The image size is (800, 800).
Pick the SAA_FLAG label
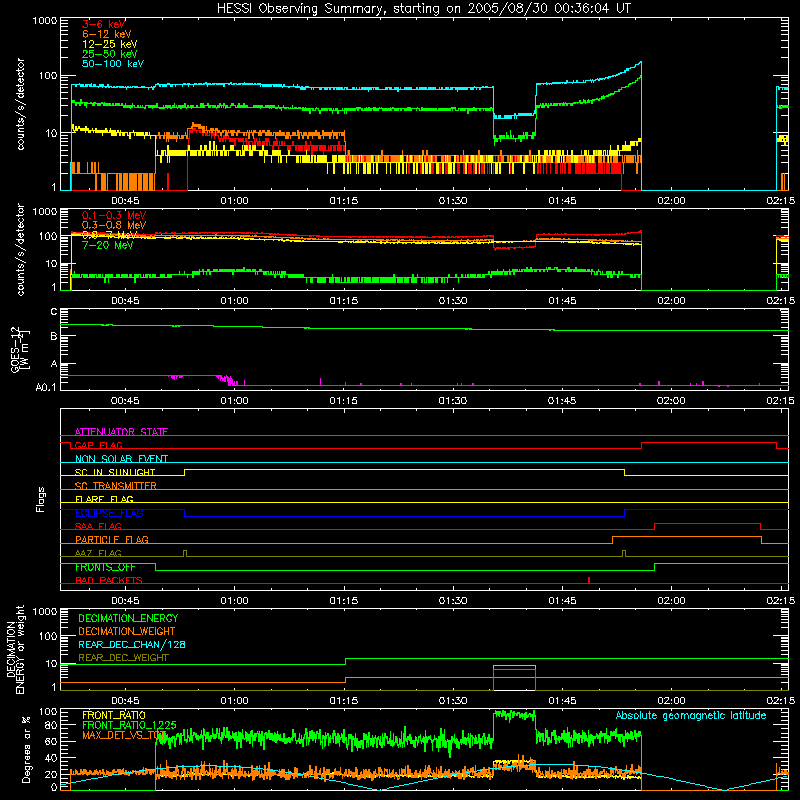coord(98,526)
